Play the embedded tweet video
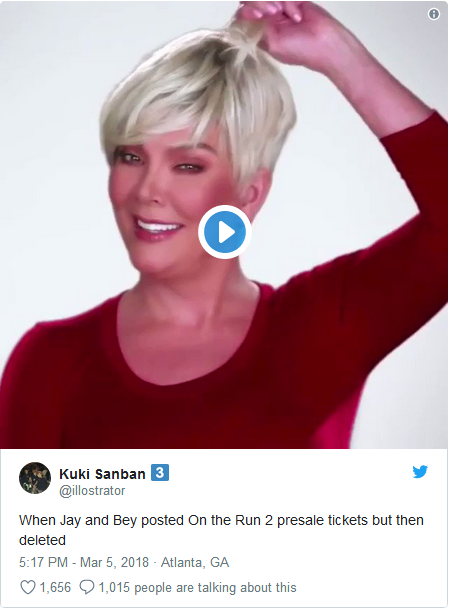The height and width of the screenshot is (609, 450). 225,232
